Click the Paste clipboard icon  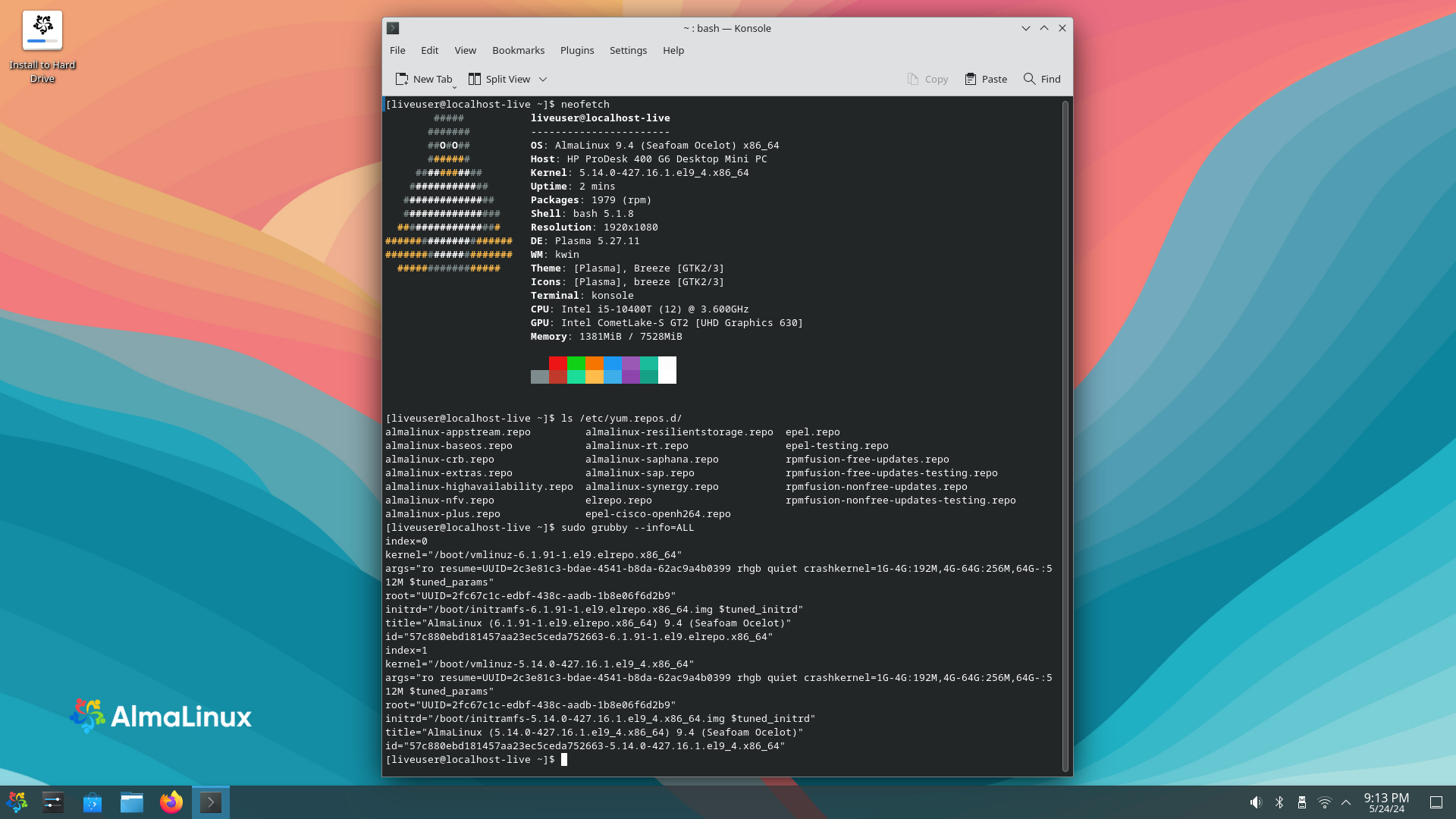(970, 79)
